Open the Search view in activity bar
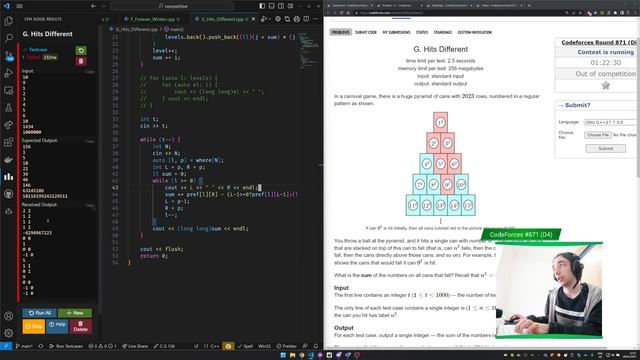This screenshot has width=640, height=360. click(x=9, y=38)
